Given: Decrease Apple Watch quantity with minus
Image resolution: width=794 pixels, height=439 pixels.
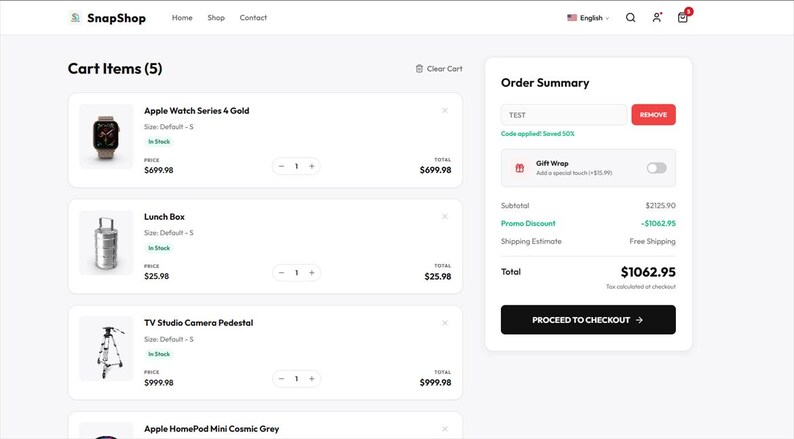Looking at the screenshot, I should click(x=282, y=166).
